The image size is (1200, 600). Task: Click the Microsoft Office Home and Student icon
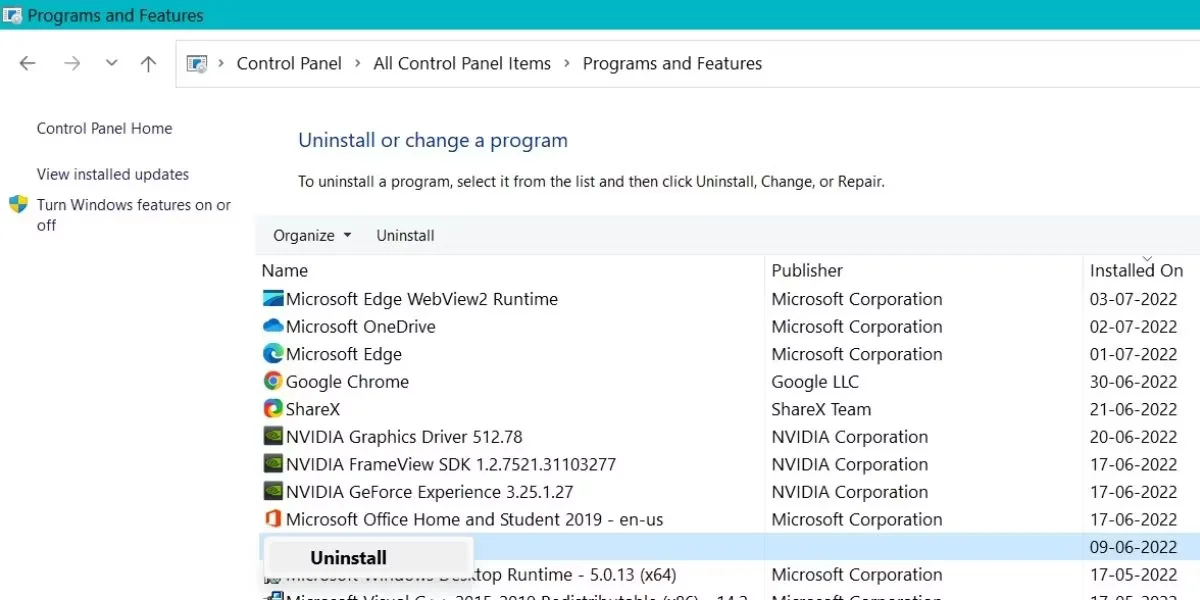(272, 519)
